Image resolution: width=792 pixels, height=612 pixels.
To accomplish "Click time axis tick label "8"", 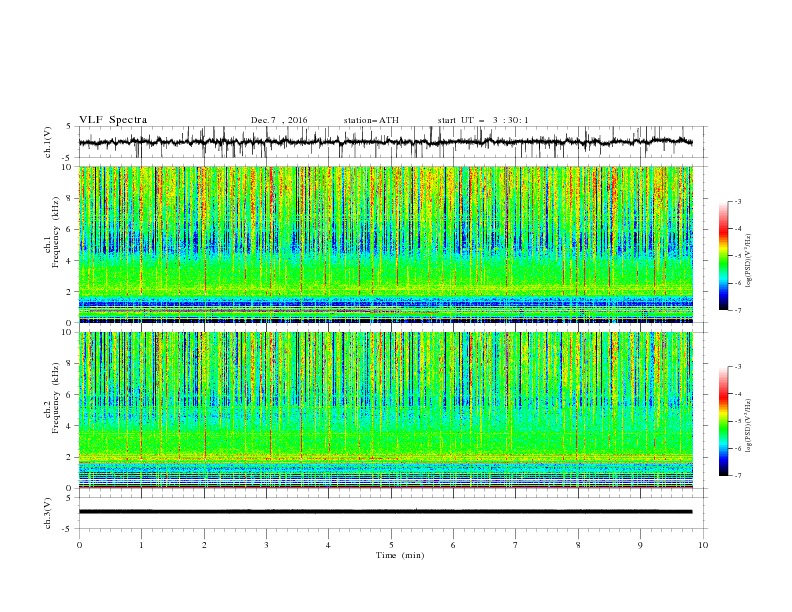I will (x=578, y=545).
